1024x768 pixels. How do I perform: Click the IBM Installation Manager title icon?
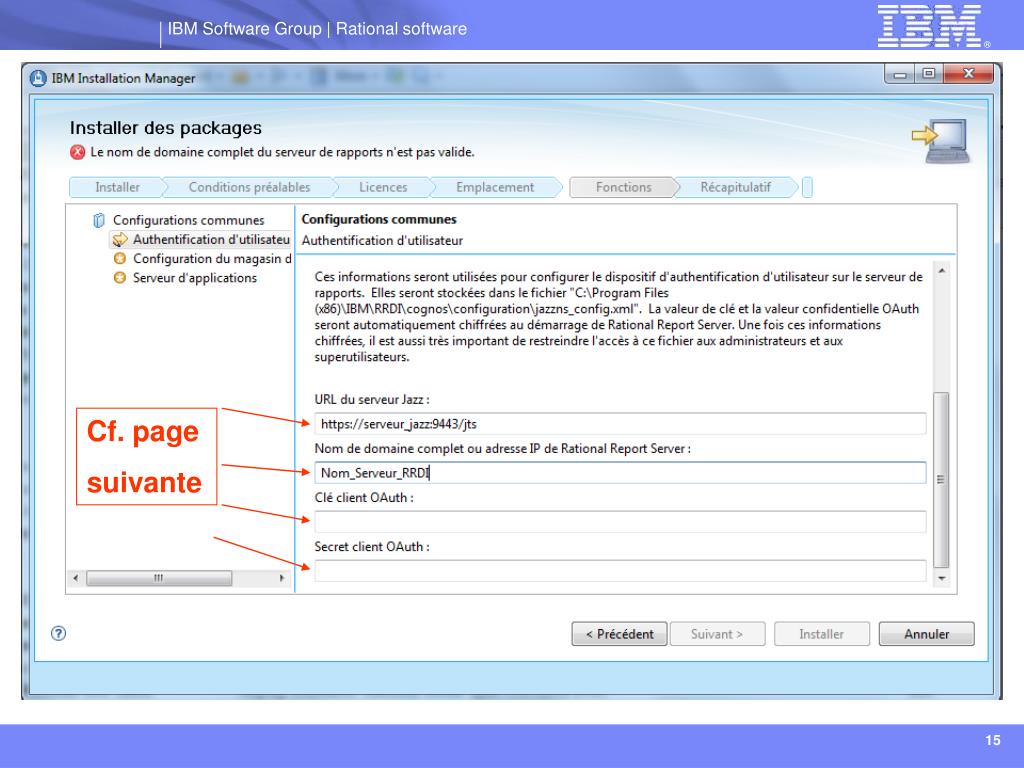click(x=38, y=78)
